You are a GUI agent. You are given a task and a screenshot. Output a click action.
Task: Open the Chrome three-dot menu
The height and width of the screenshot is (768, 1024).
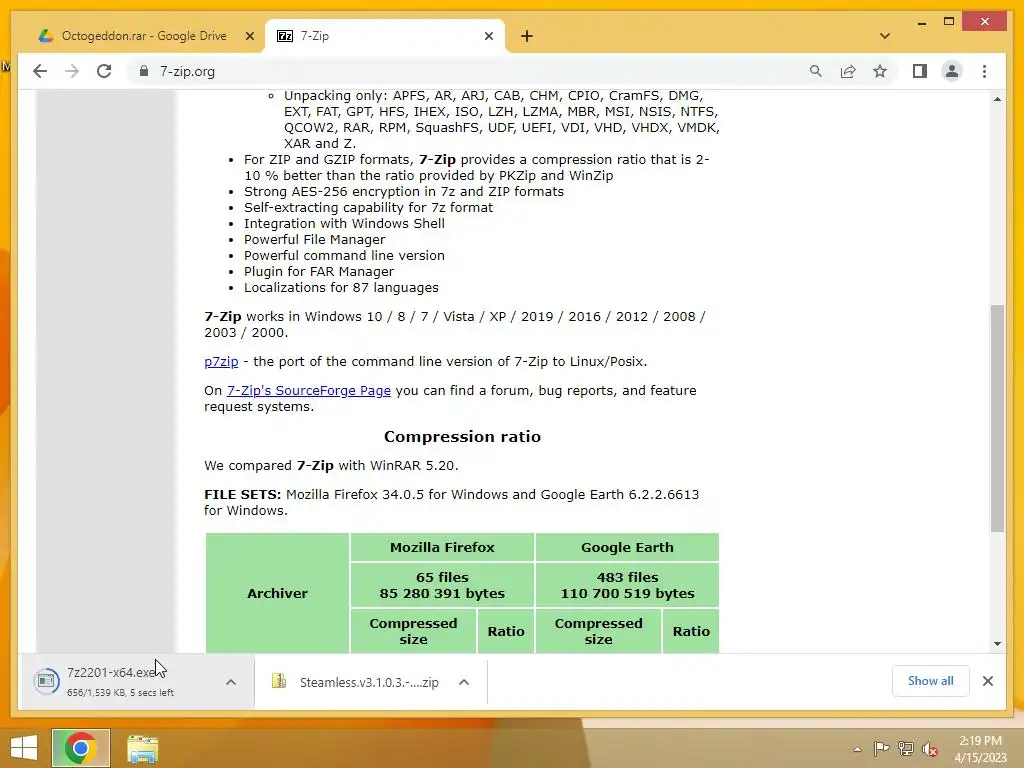coord(984,71)
